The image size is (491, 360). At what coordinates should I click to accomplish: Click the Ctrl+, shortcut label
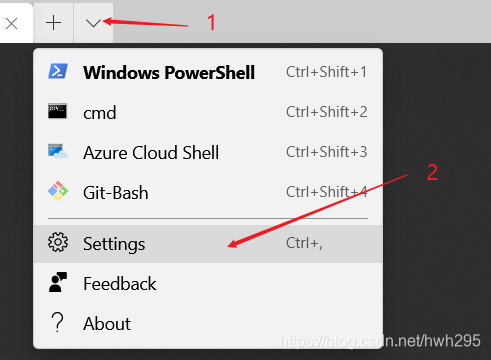(304, 243)
